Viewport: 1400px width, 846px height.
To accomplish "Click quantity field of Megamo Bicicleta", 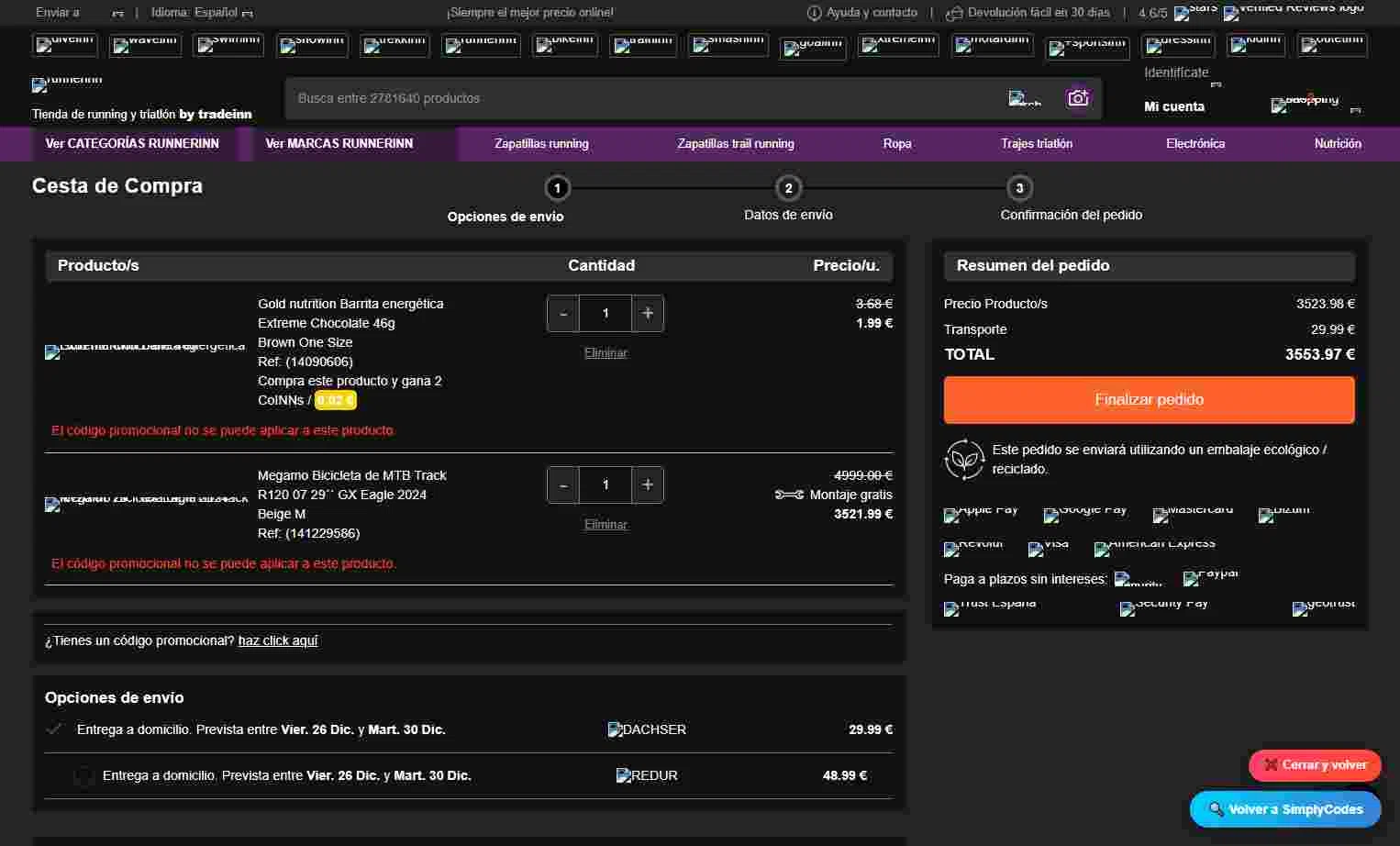I will pos(606,484).
